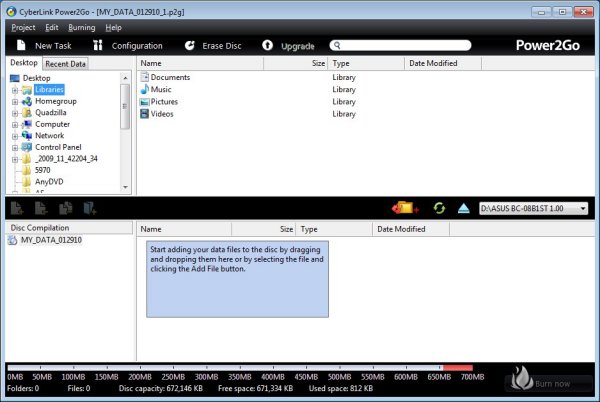Click the red and yellow folder disc icon
The image size is (600, 402).
pos(405,208)
